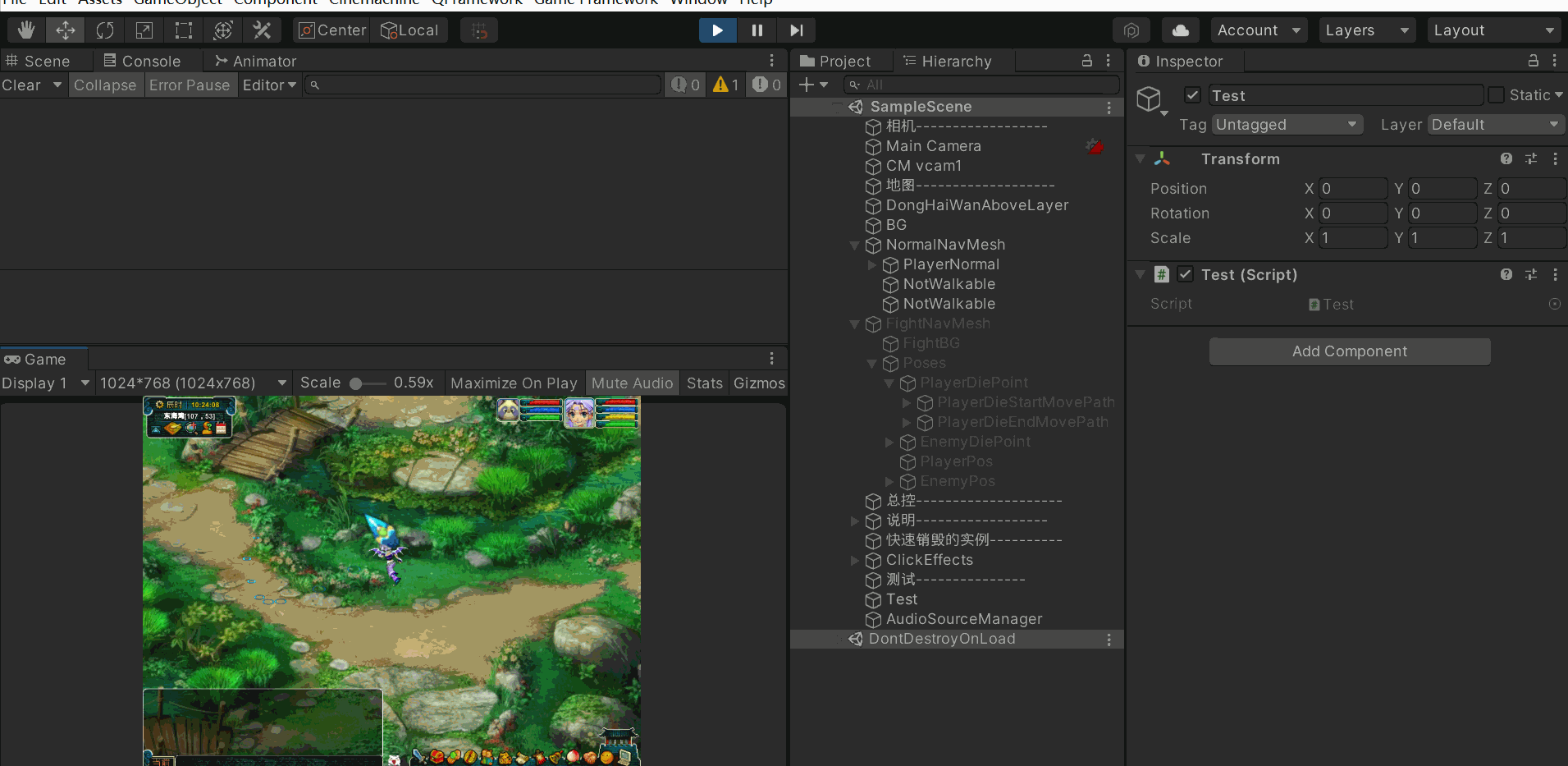The width and height of the screenshot is (1568, 766).
Task: Toggle Local handle rotation
Action: 409,30
